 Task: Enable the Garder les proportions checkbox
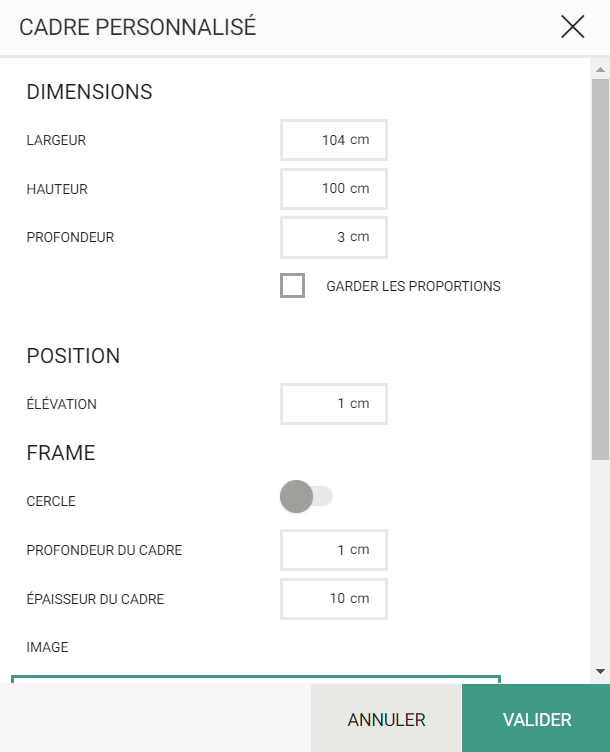click(293, 285)
